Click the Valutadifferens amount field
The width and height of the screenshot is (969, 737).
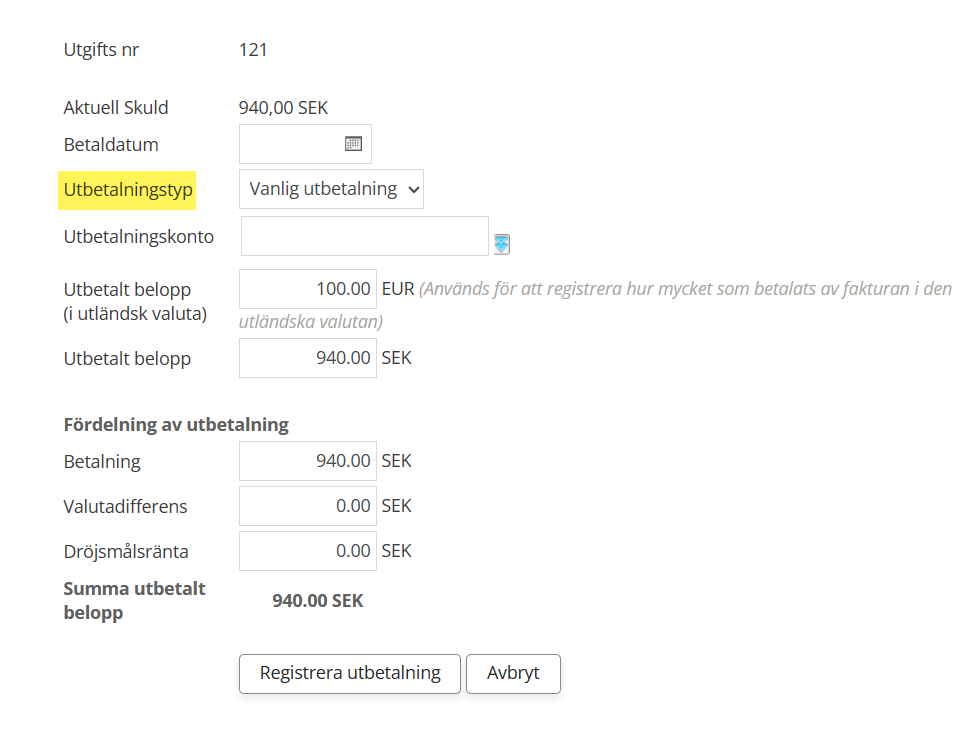tap(308, 506)
